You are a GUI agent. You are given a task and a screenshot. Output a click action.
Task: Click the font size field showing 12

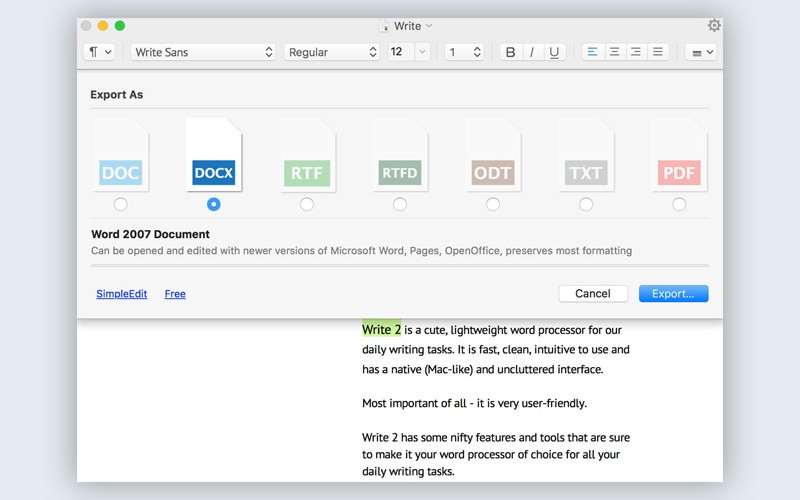click(402, 52)
